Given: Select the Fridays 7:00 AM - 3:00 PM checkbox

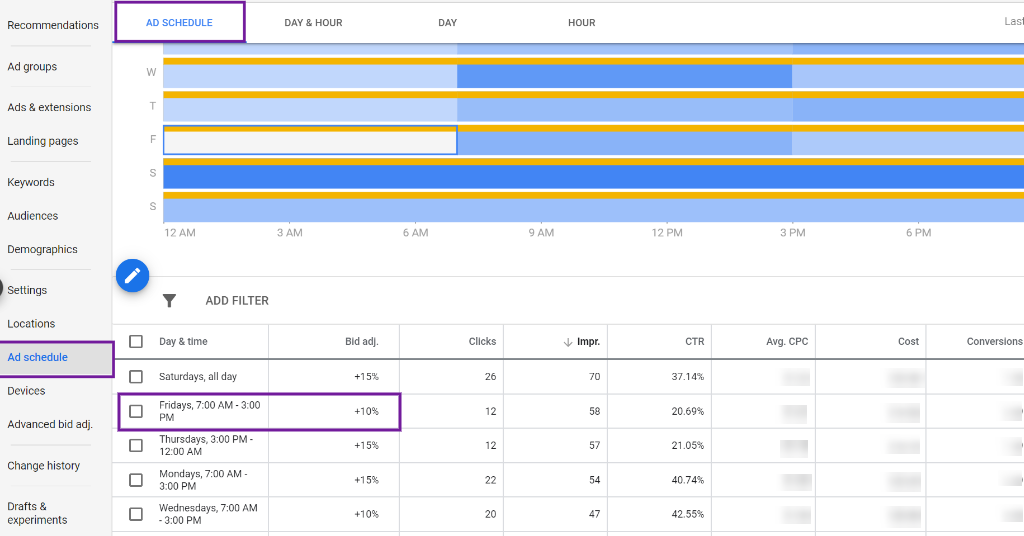Looking at the screenshot, I should (136, 411).
